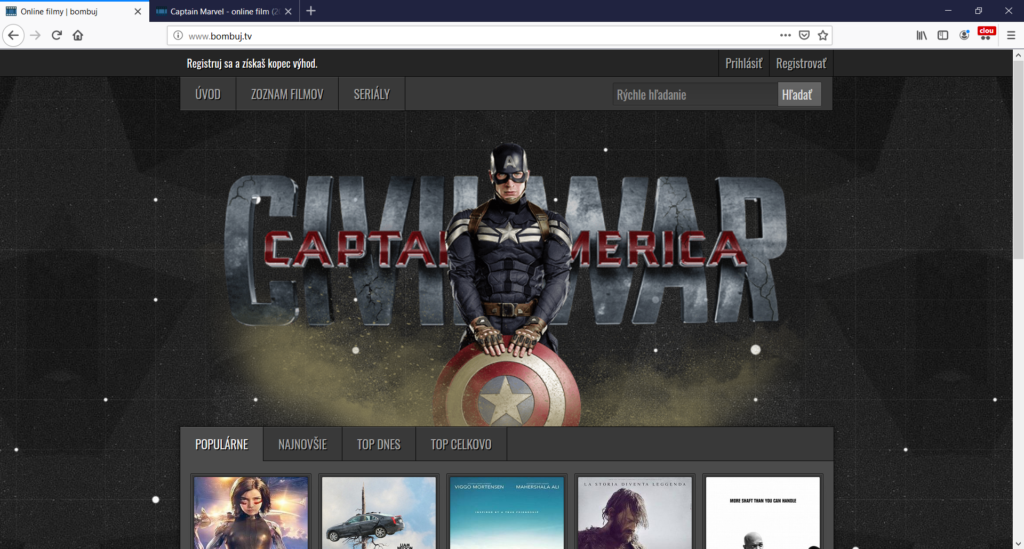Image resolution: width=1024 pixels, height=549 pixels.
Task: Close the Online filmy bombuj tab
Action: 137,12
